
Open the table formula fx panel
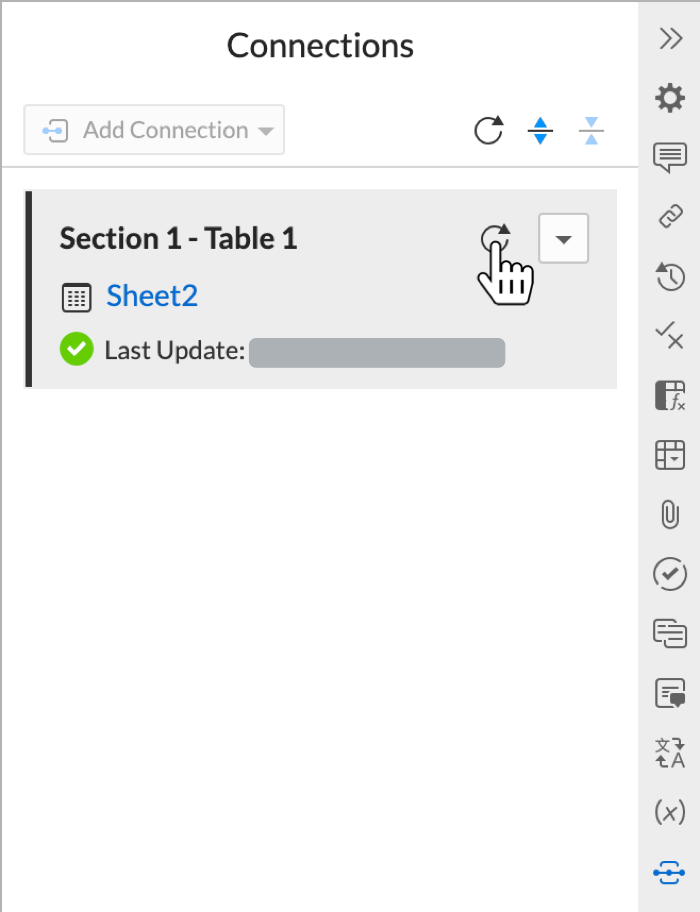670,396
